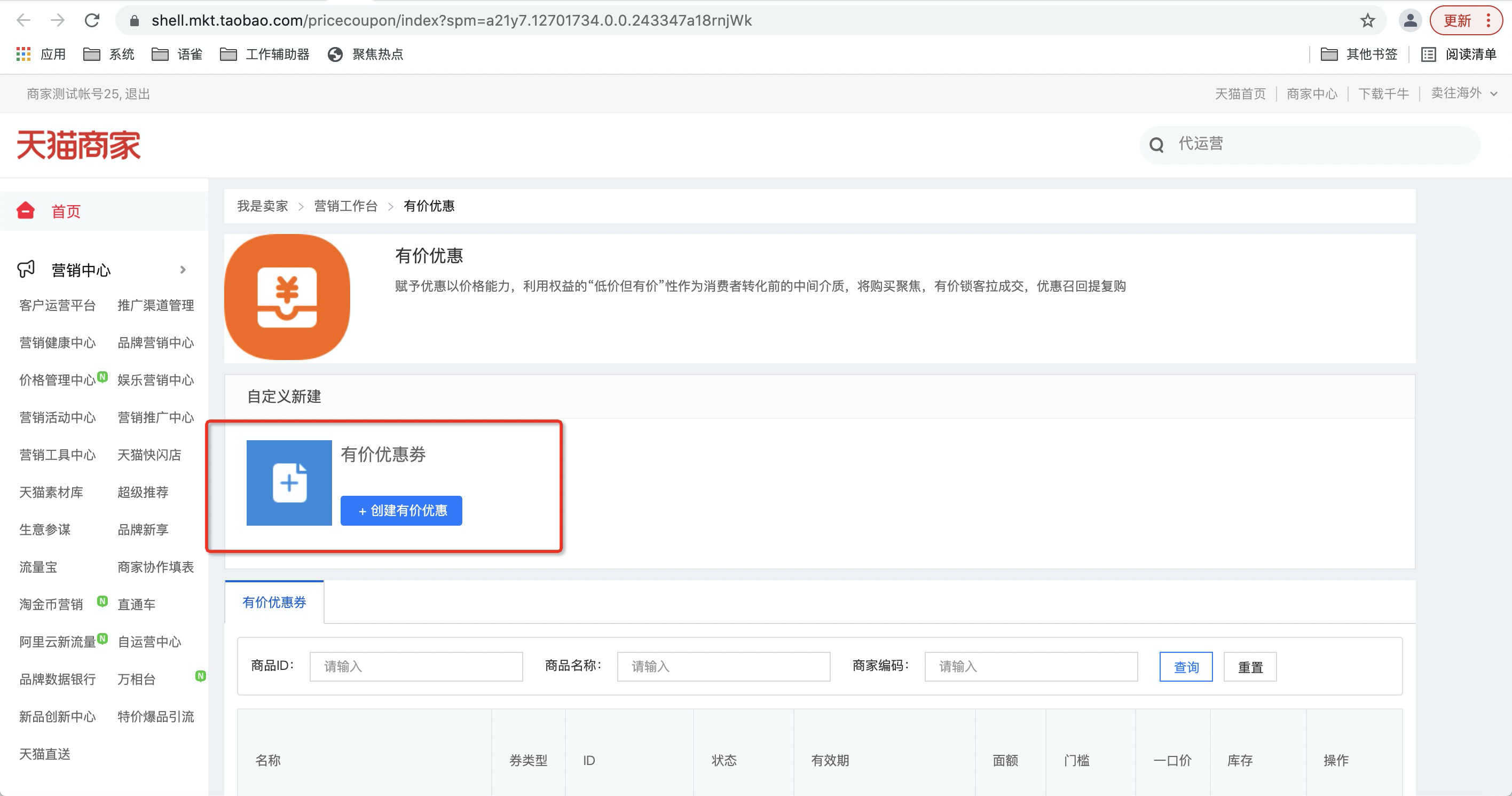This screenshot has height=796, width=1512.
Task: Click the blue new-document plus icon
Action: (x=289, y=483)
